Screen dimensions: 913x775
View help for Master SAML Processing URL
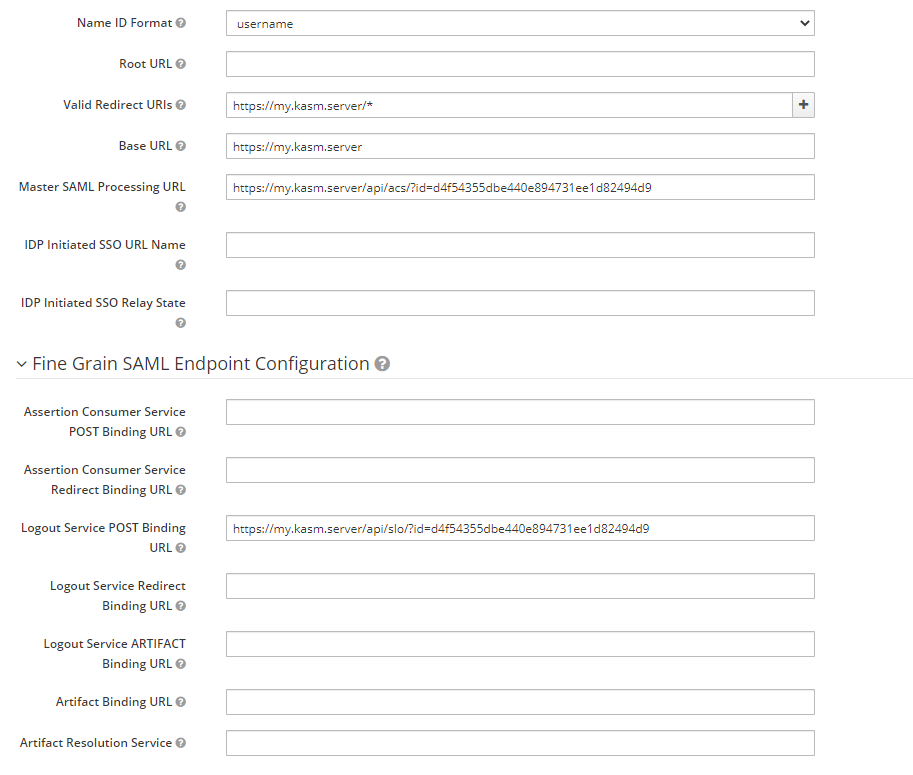[x=180, y=207]
